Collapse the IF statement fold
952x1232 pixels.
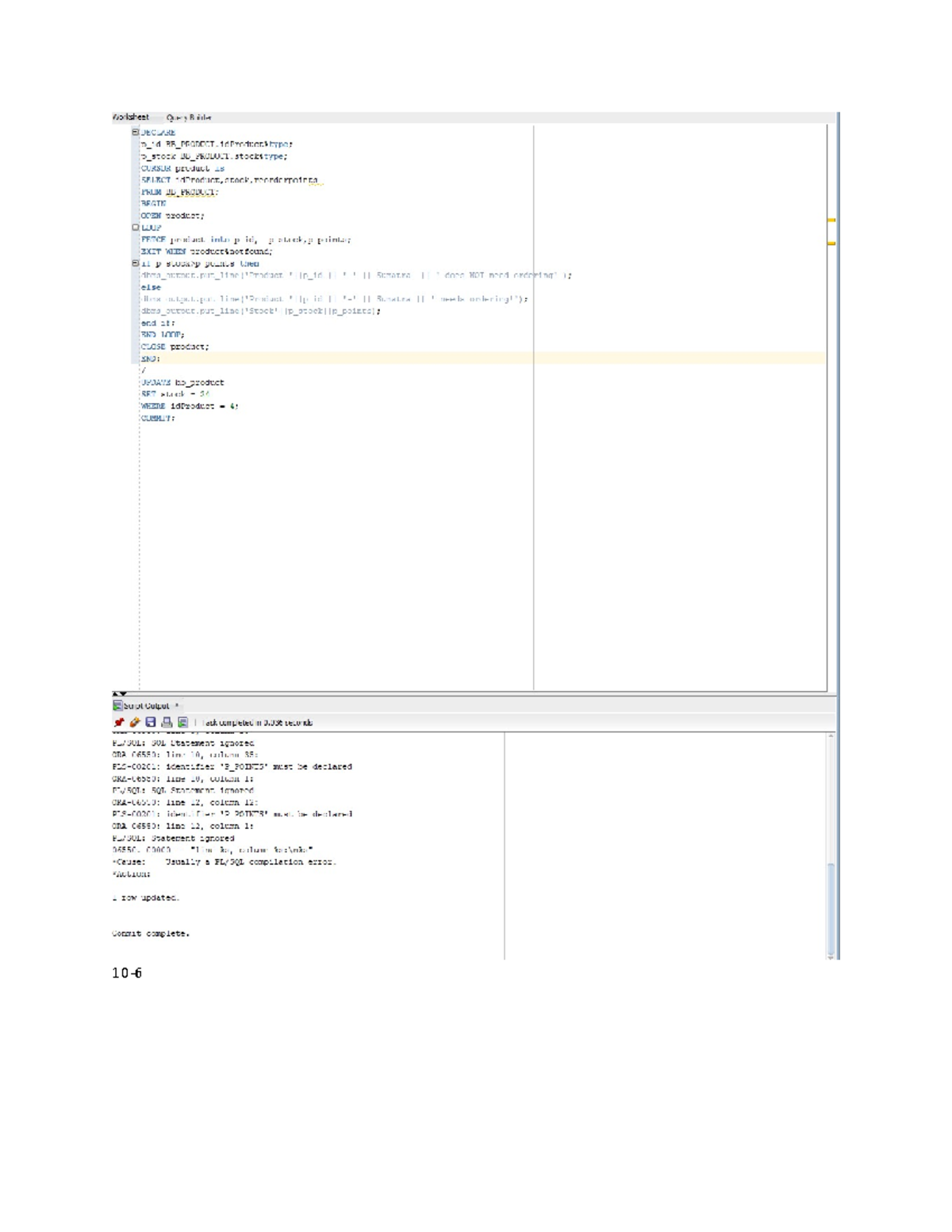coord(135,263)
